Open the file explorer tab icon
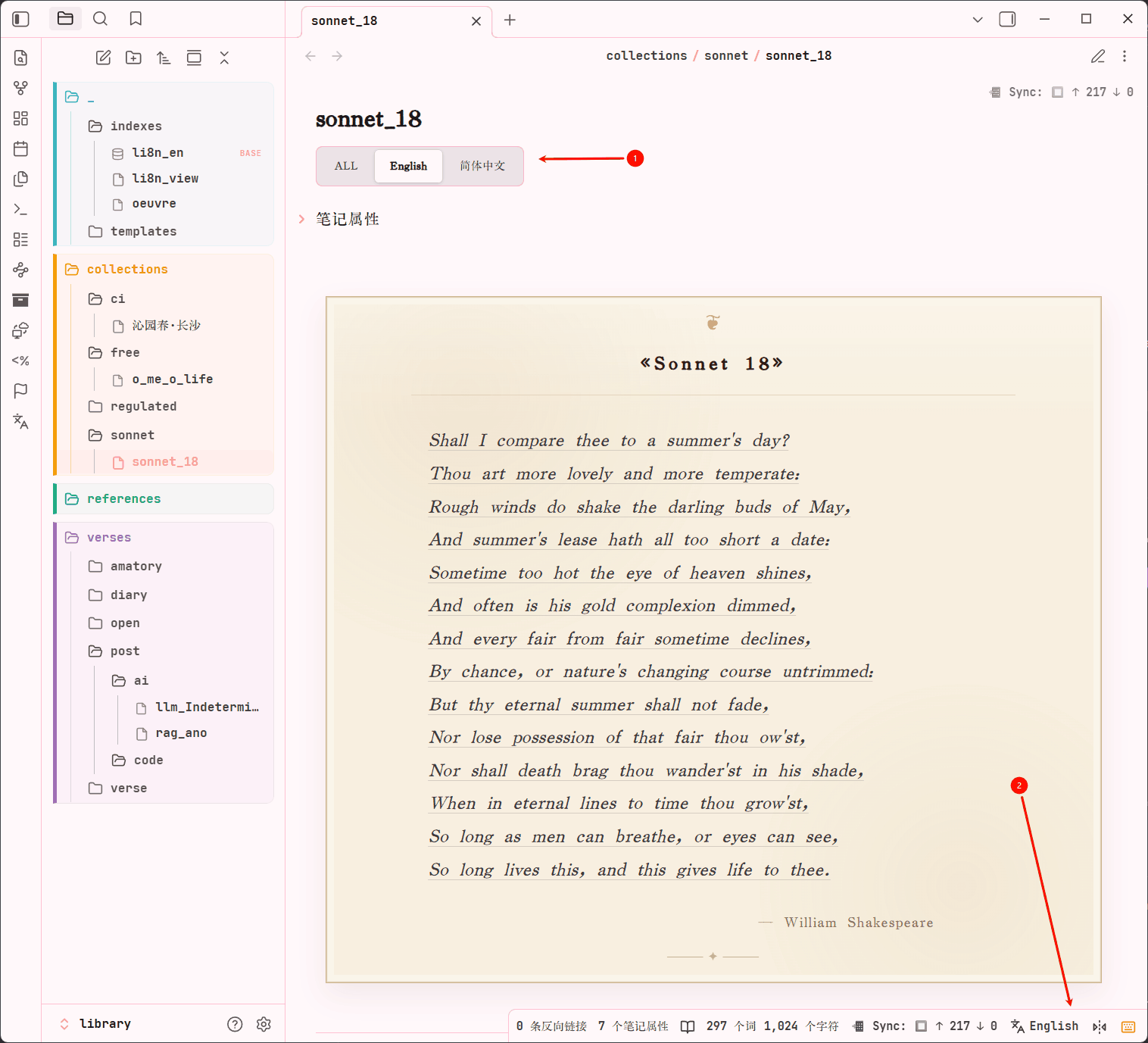1148x1043 pixels. pyautogui.click(x=65, y=19)
